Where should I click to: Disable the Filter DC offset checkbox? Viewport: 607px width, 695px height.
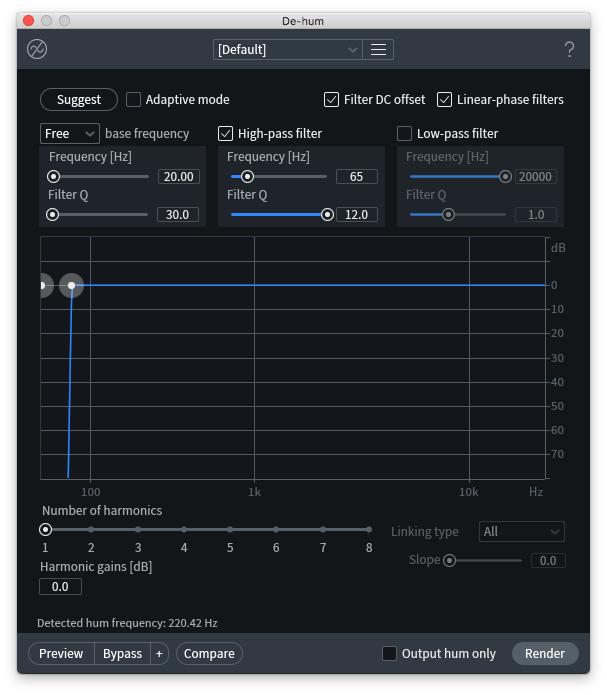(332, 100)
